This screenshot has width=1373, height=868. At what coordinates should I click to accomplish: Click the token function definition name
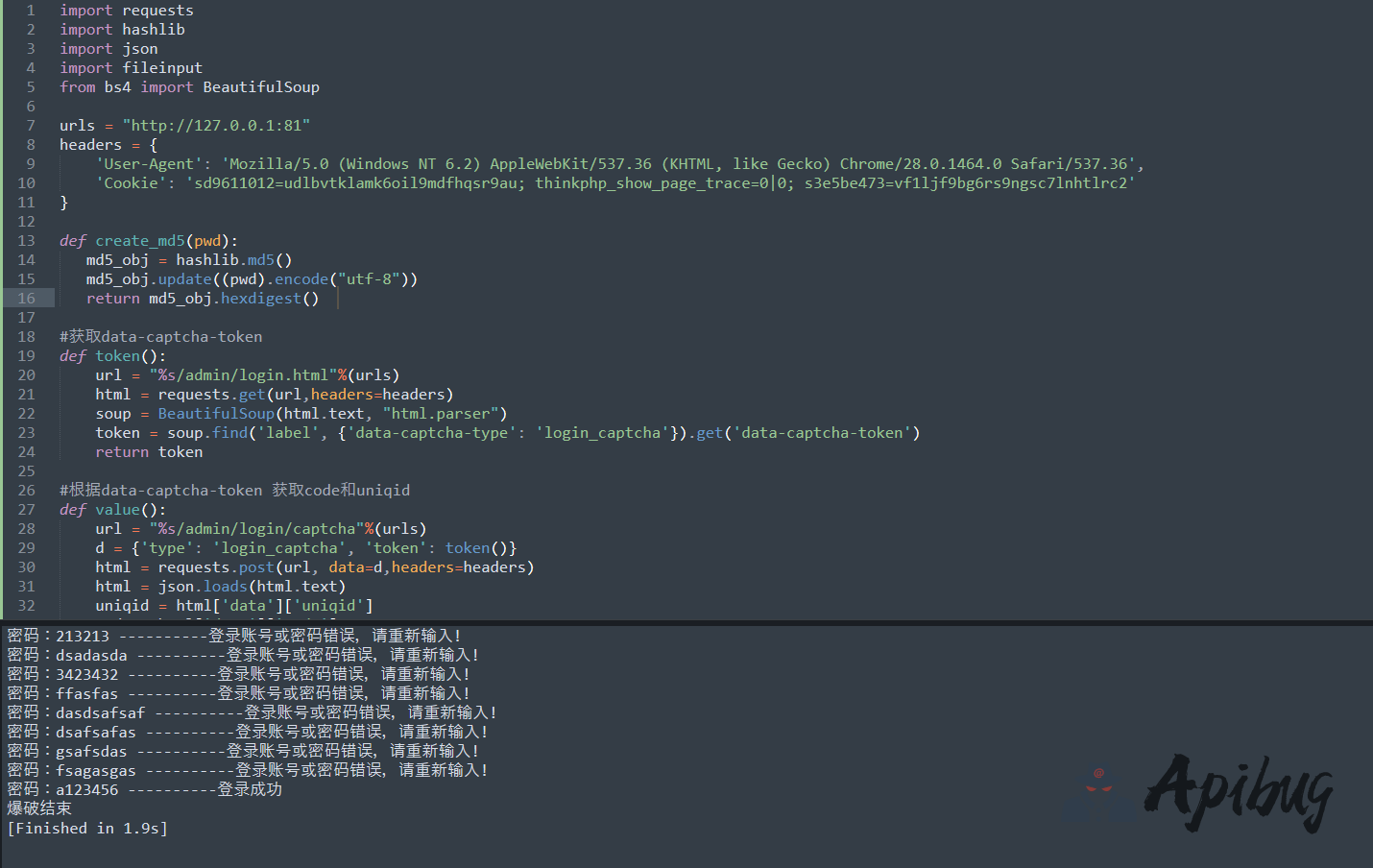tap(117, 356)
